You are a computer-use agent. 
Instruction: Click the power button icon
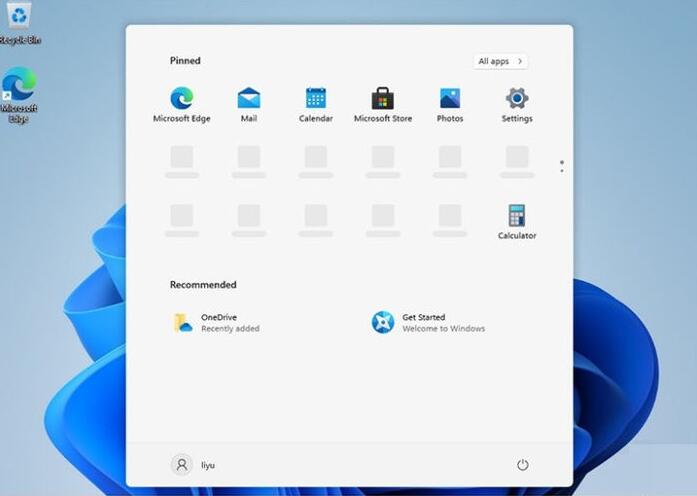[x=522, y=465]
